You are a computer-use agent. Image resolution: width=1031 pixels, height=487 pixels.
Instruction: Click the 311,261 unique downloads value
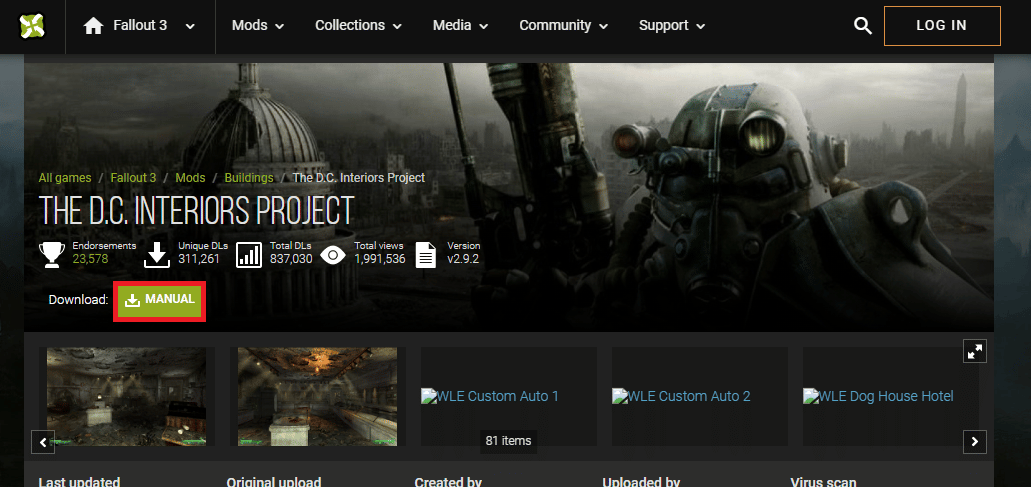[x=199, y=259]
